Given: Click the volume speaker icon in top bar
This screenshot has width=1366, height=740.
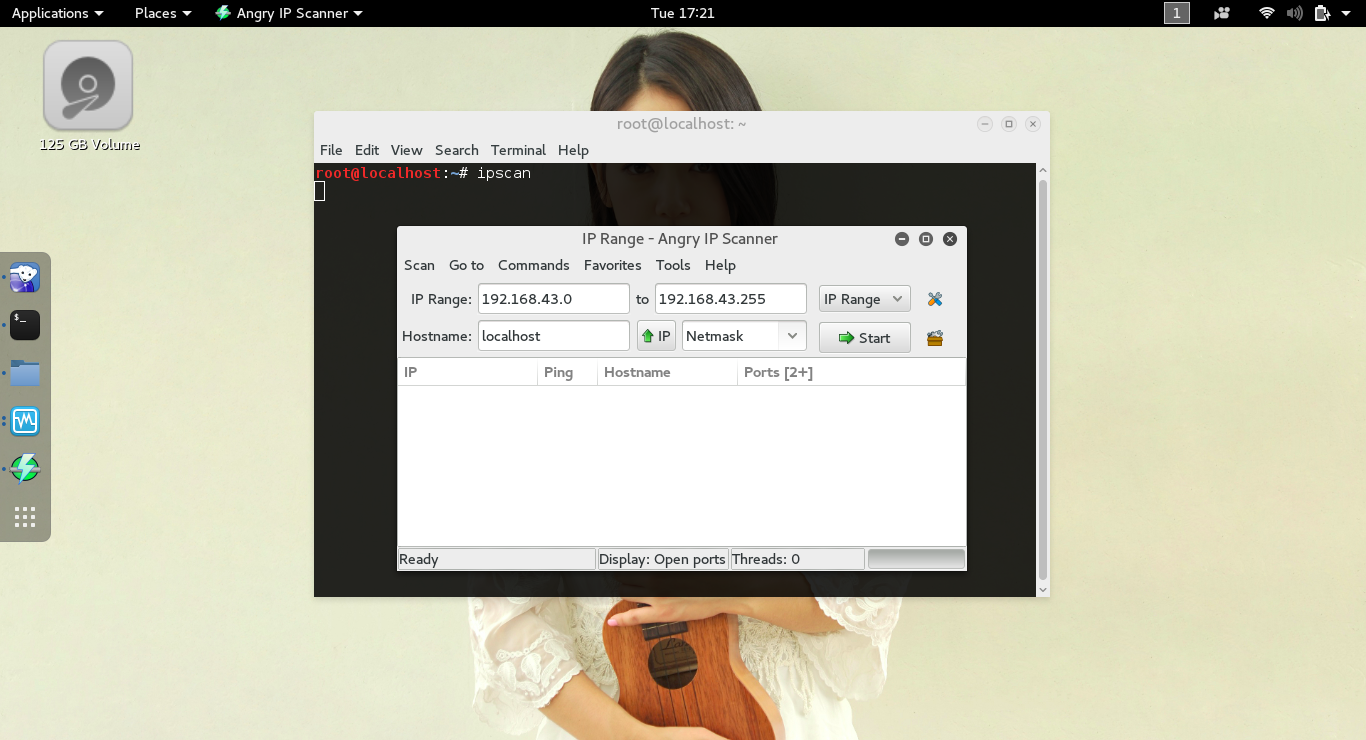Looking at the screenshot, I should tap(1295, 13).
